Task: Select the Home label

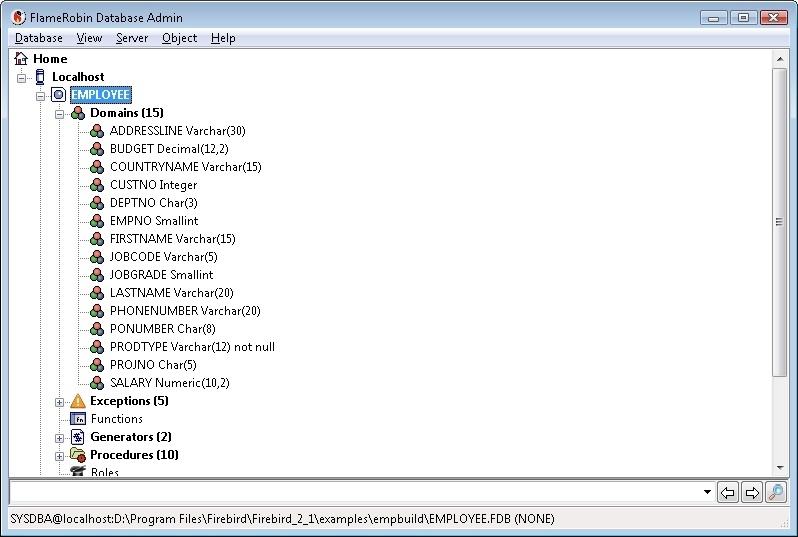Action: click(50, 59)
